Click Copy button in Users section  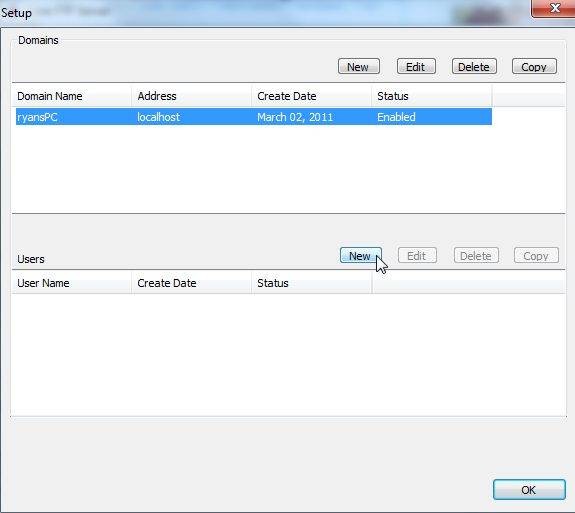pyautogui.click(x=536, y=255)
